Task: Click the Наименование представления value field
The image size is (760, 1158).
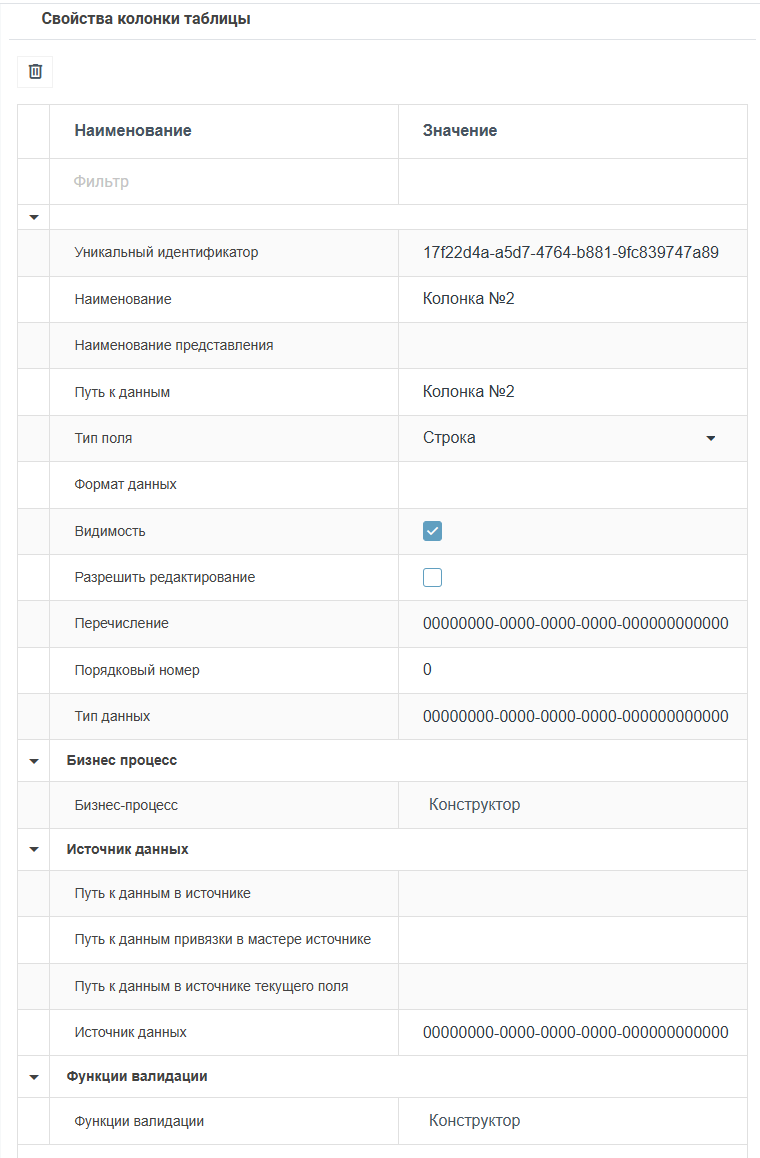Action: click(572, 346)
